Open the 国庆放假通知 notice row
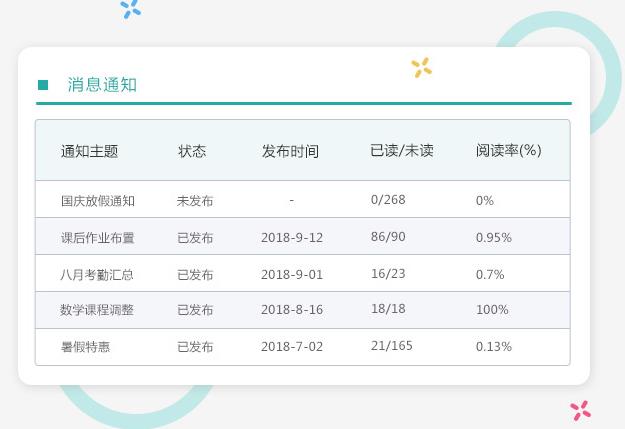Screen dimensions: 625x429 click(303, 199)
